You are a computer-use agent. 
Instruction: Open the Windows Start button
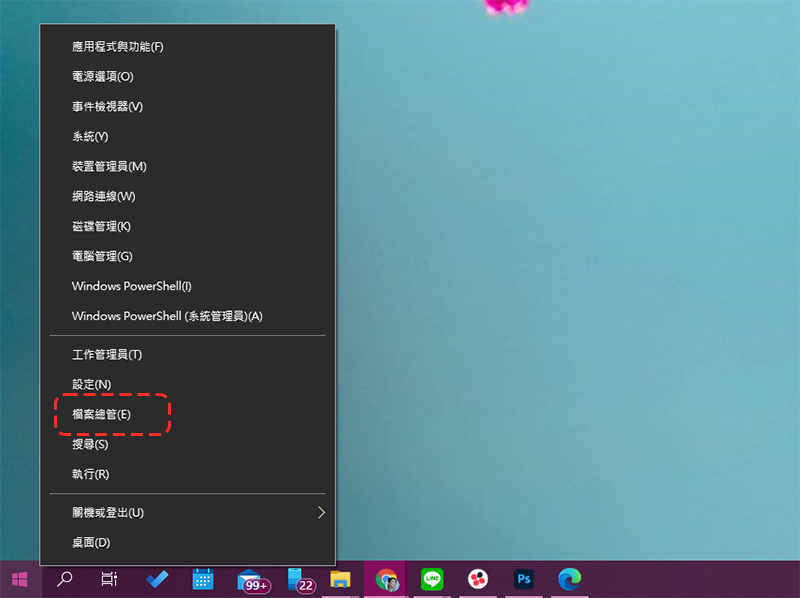pyautogui.click(x=20, y=579)
